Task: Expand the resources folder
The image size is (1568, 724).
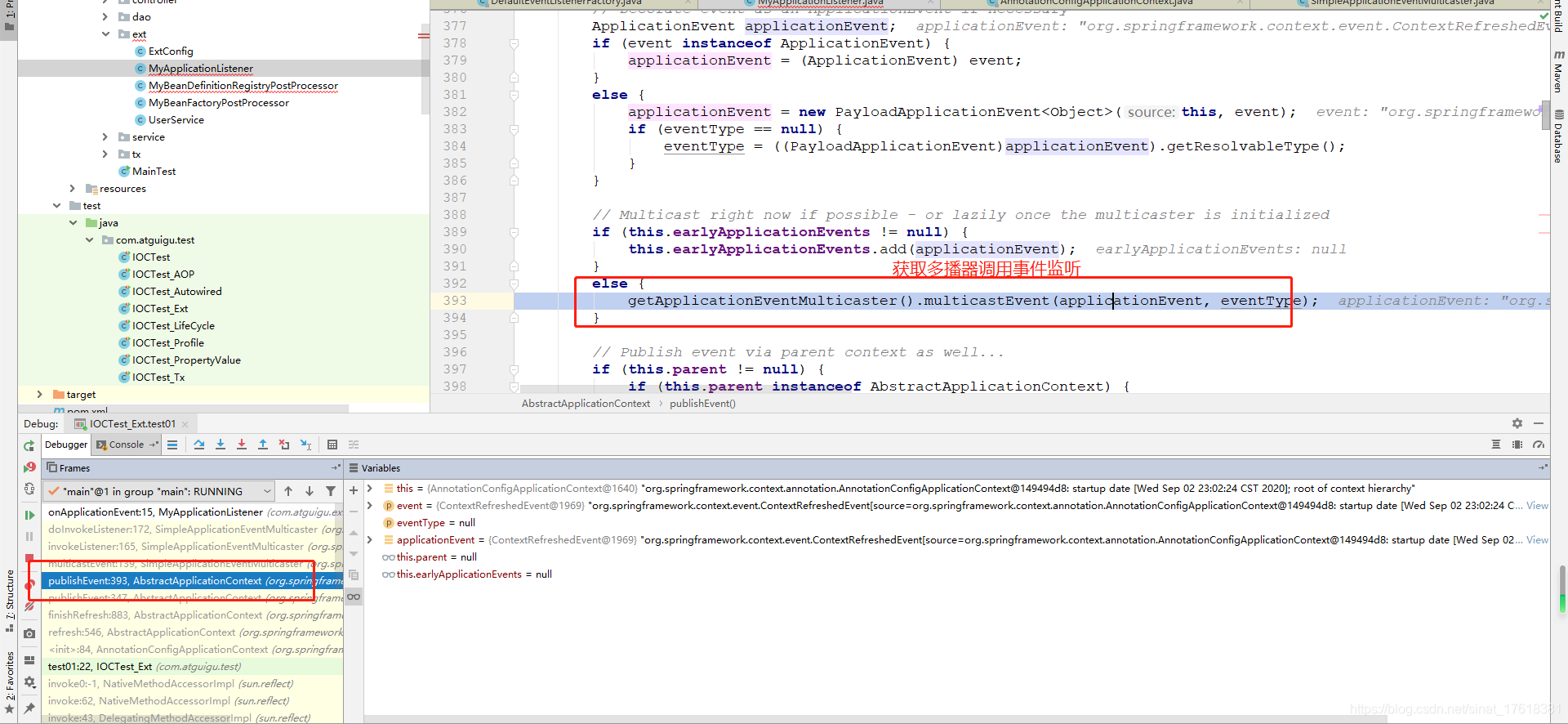Action: pyautogui.click(x=73, y=188)
